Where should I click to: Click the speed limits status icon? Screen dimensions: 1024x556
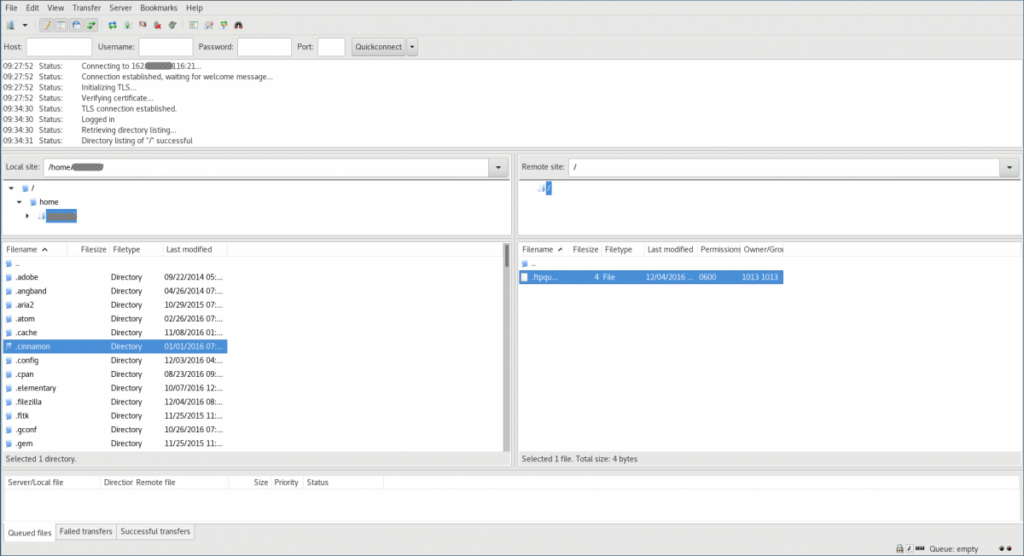tap(920, 549)
